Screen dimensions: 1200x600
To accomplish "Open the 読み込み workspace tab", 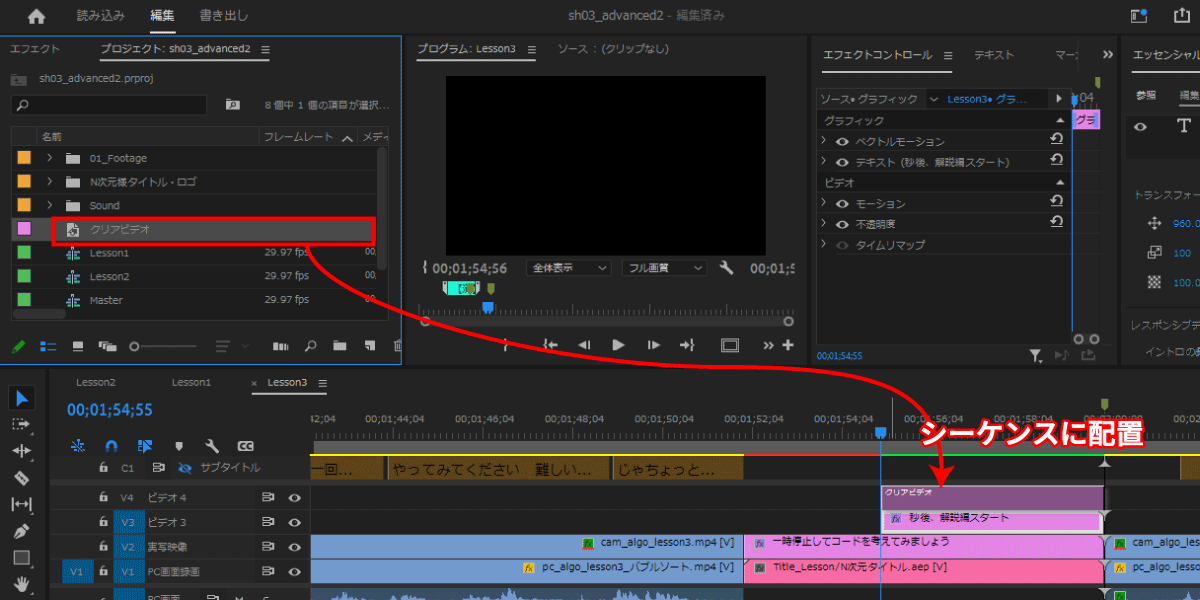I will point(101,16).
